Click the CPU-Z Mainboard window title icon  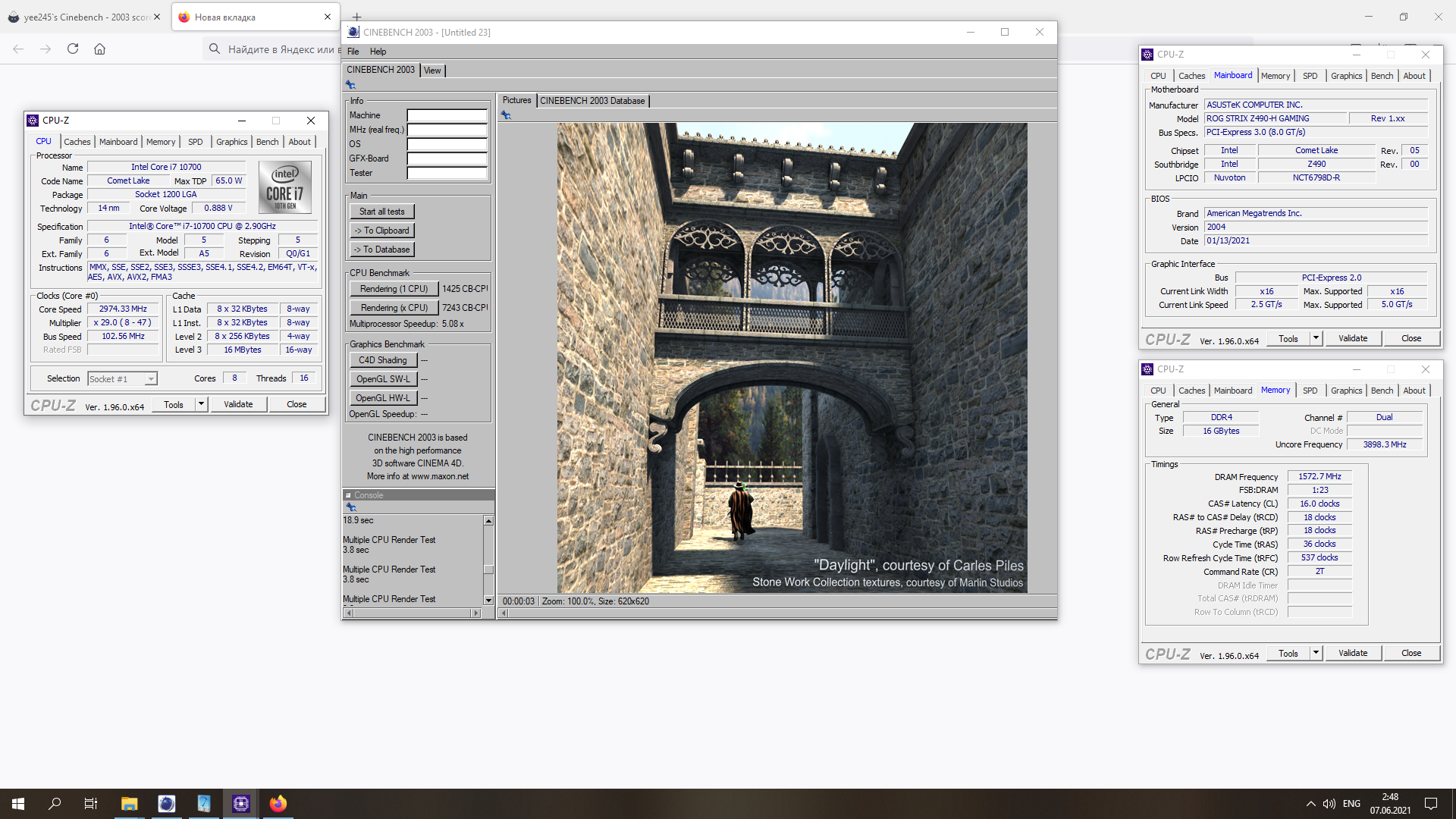point(1147,55)
